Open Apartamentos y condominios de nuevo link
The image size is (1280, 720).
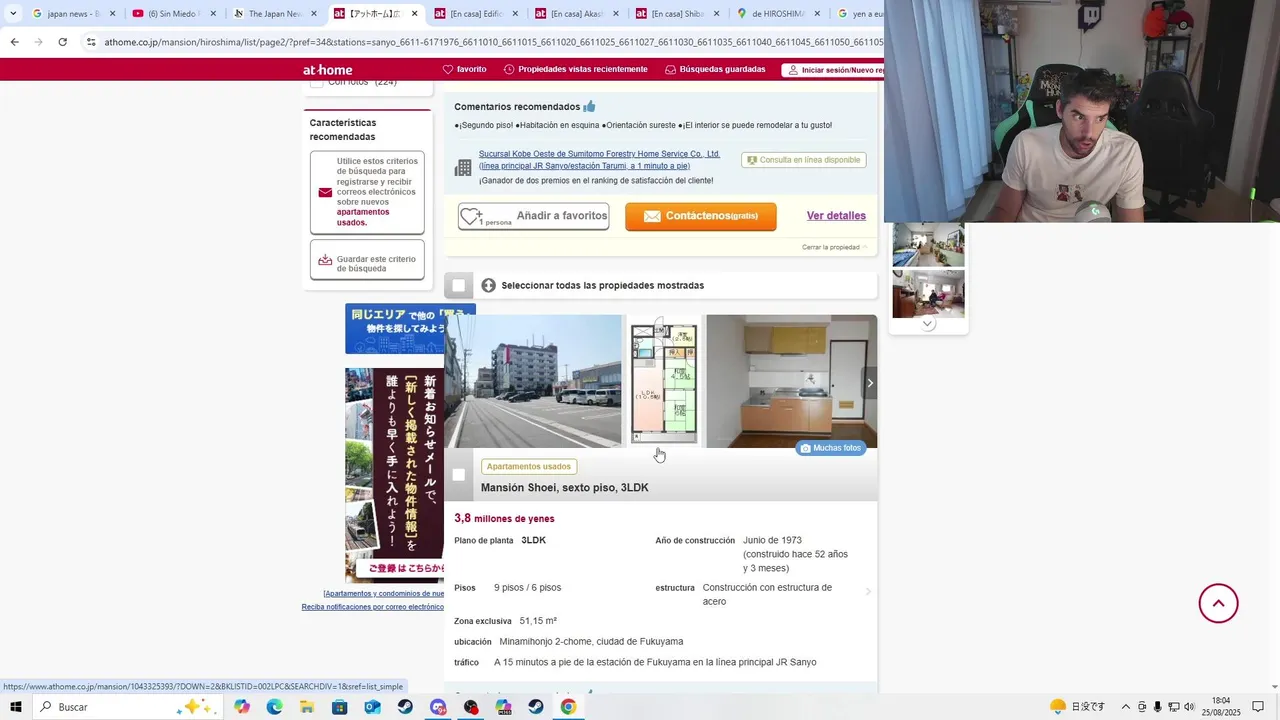384,593
